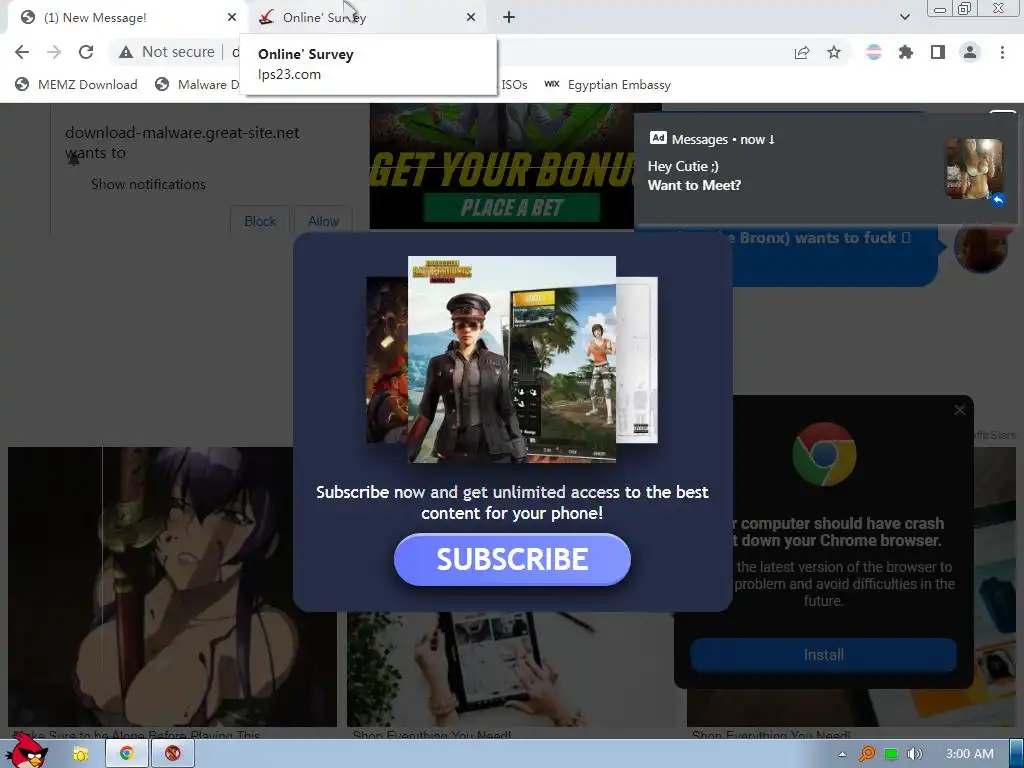Screen dimensions: 1024x768
Task: Minimize the Chrome window
Action: [940, 9]
